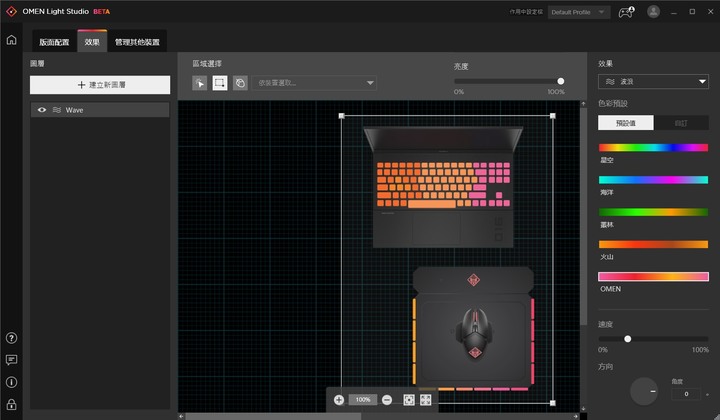Open the Help question mark icon
Screen dimensions: 720x420
[11, 338]
